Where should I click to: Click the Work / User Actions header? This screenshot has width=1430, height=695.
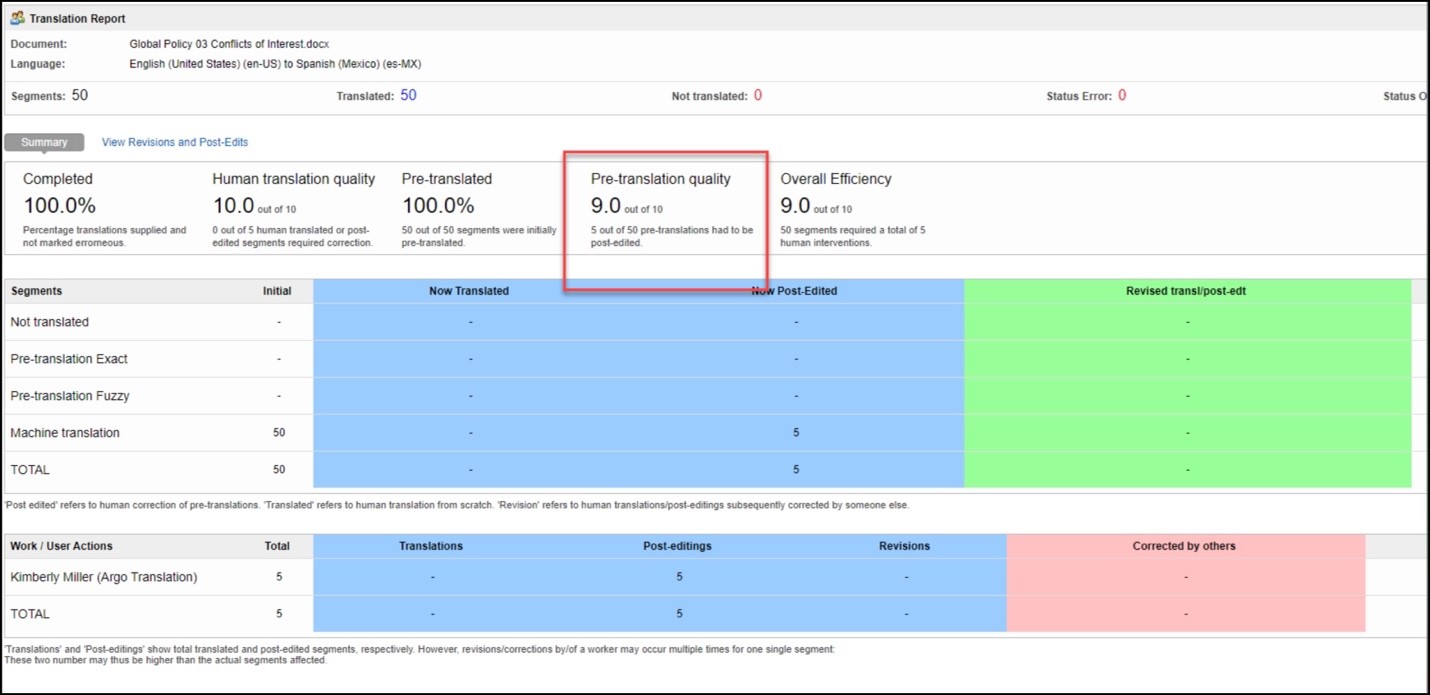pos(61,546)
